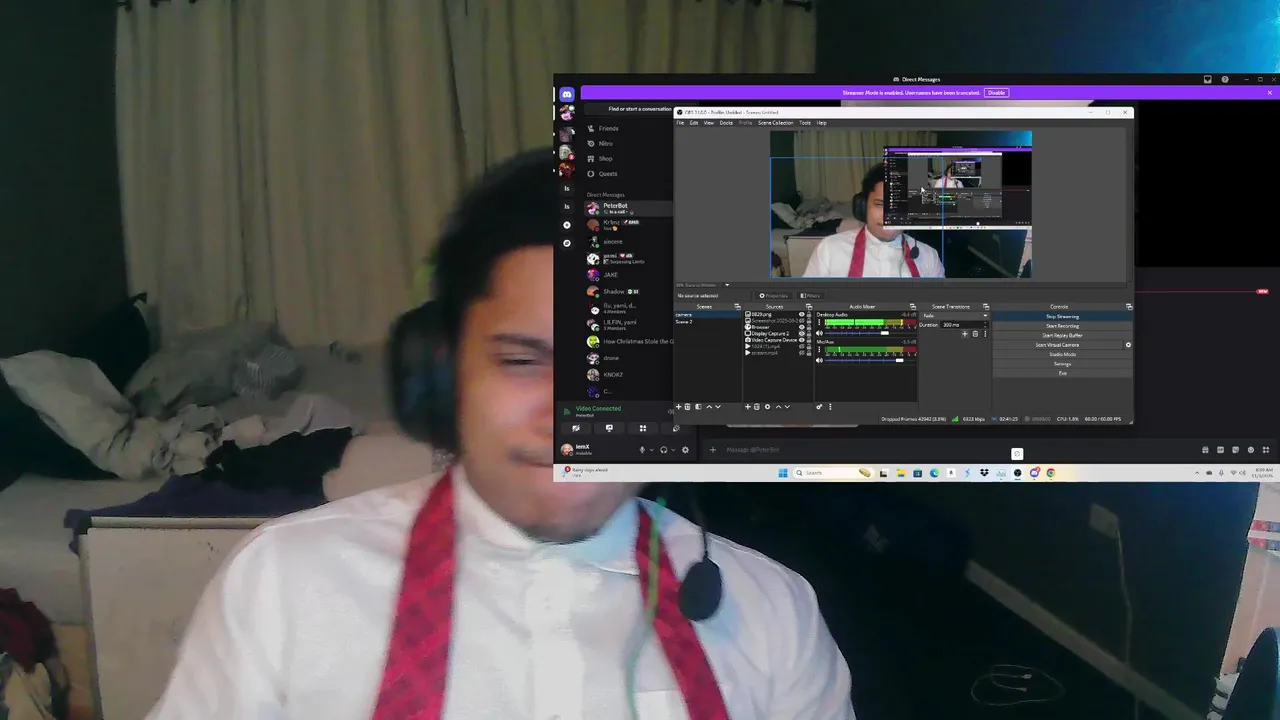This screenshot has width=1280, height=720.
Task: Open the OBS Scene Collection menu
Action: click(x=775, y=123)
